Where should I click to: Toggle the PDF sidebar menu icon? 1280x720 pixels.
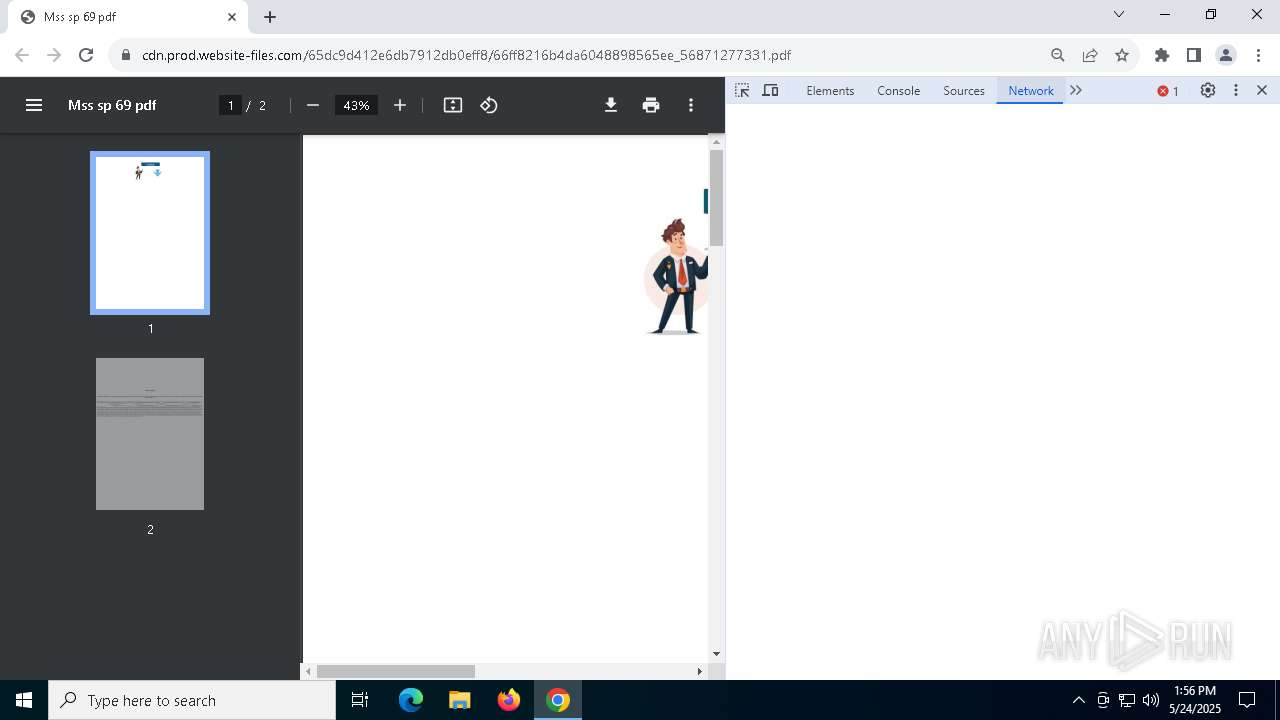(x=34, y=105)
